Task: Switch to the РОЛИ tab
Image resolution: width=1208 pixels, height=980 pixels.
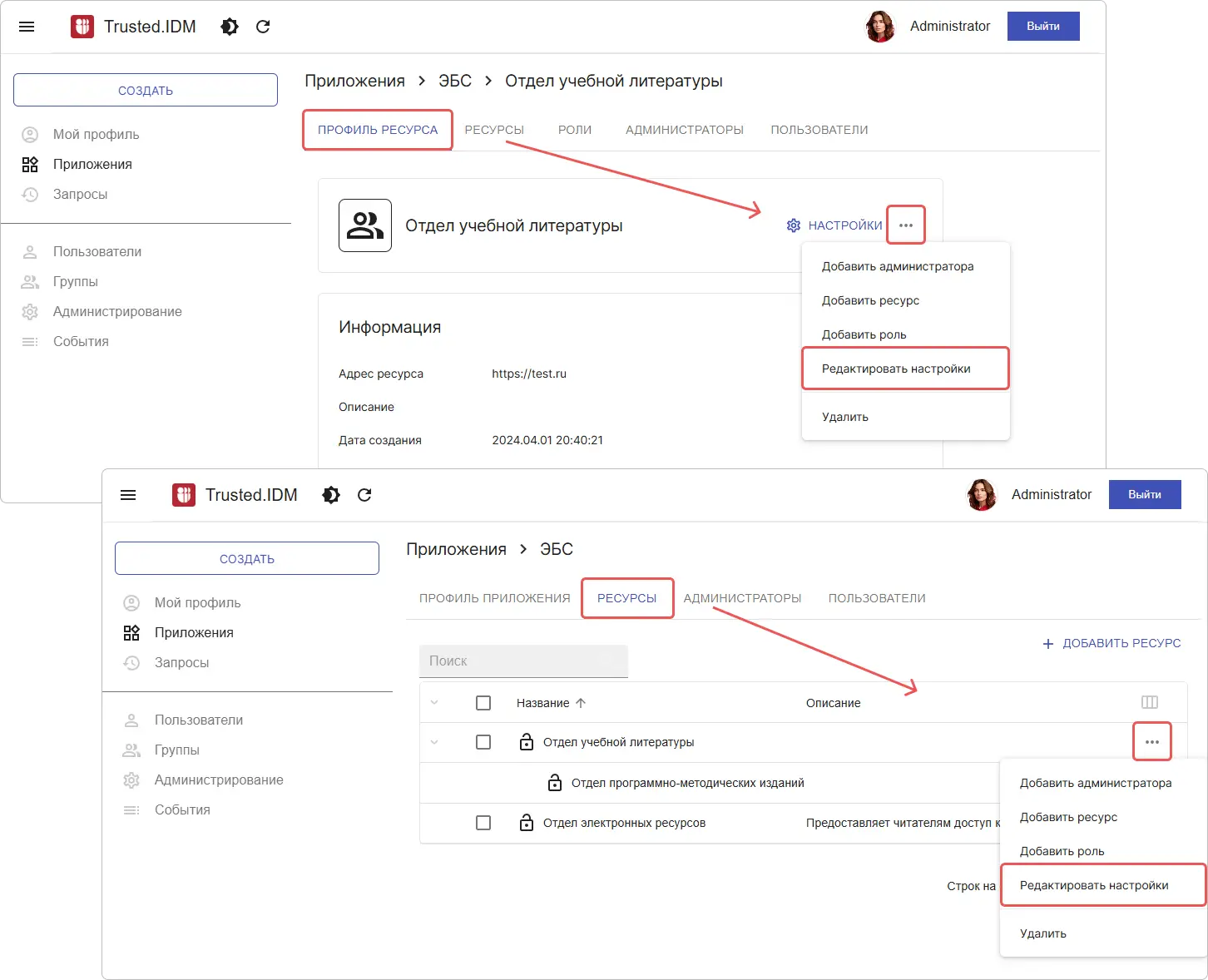Action: tap(575, 130)
